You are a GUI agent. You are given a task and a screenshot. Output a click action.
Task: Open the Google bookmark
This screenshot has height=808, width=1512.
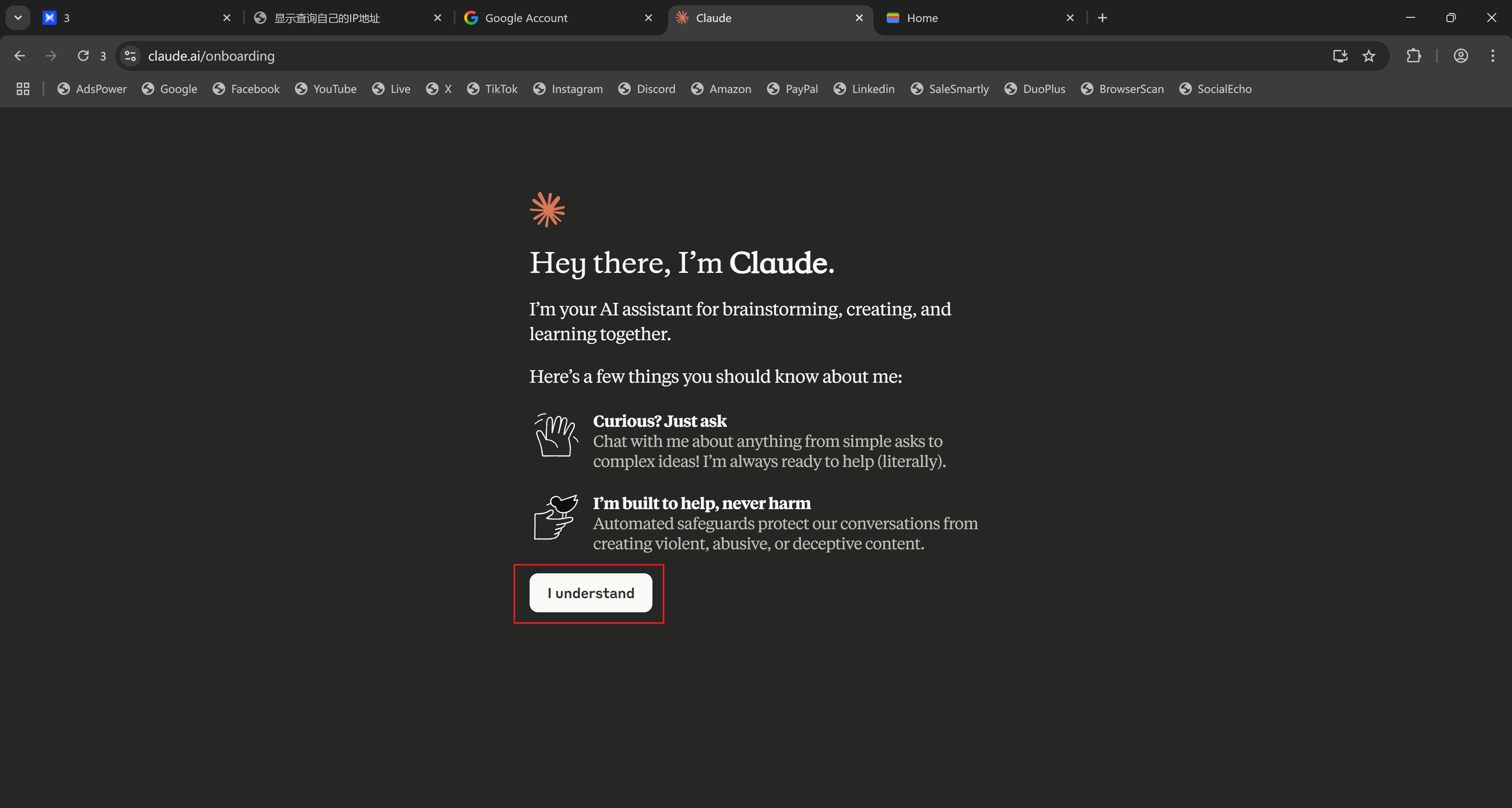tap(170, 89)
